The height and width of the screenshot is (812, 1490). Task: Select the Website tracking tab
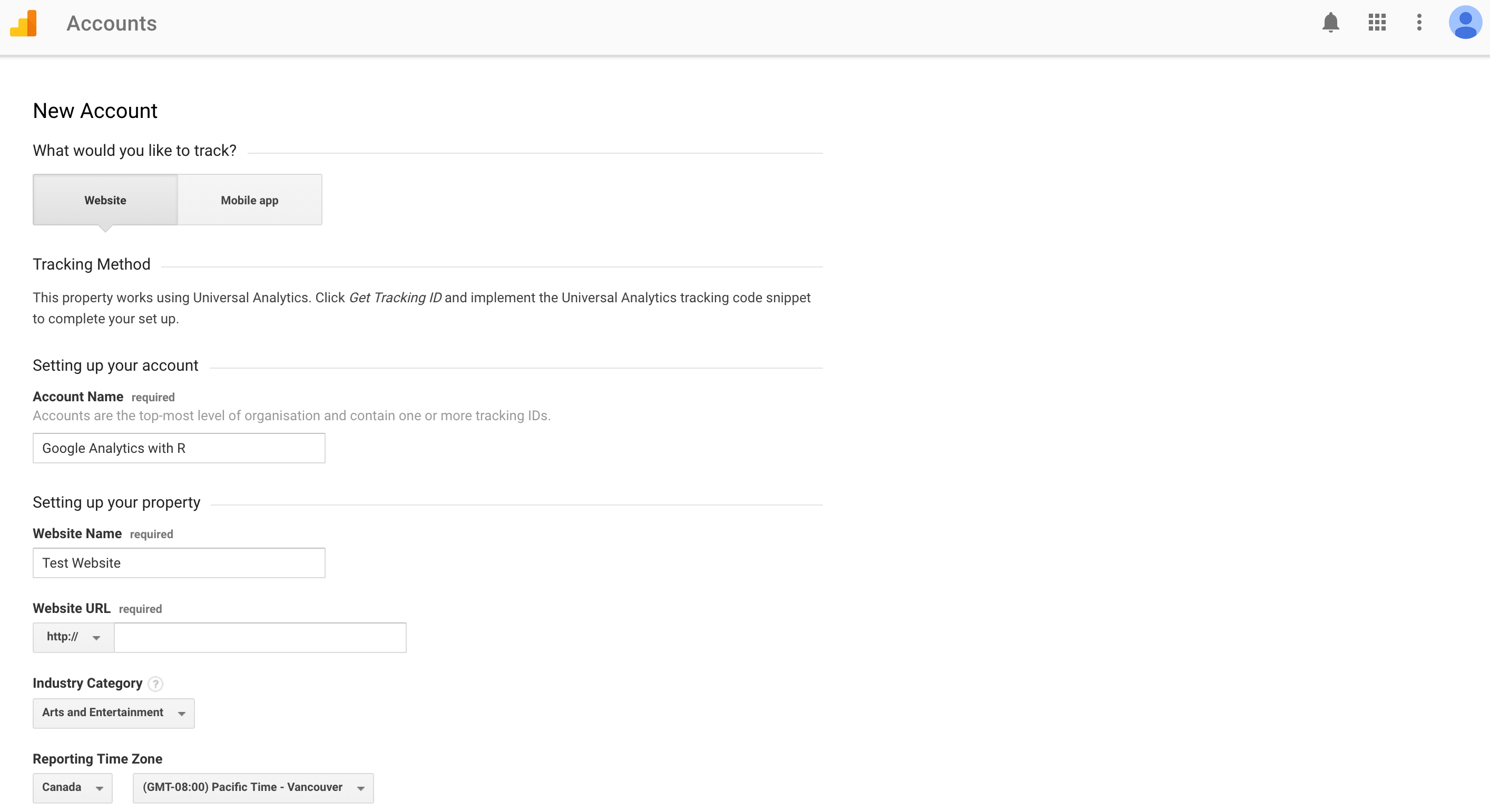[x=105, y=200]
